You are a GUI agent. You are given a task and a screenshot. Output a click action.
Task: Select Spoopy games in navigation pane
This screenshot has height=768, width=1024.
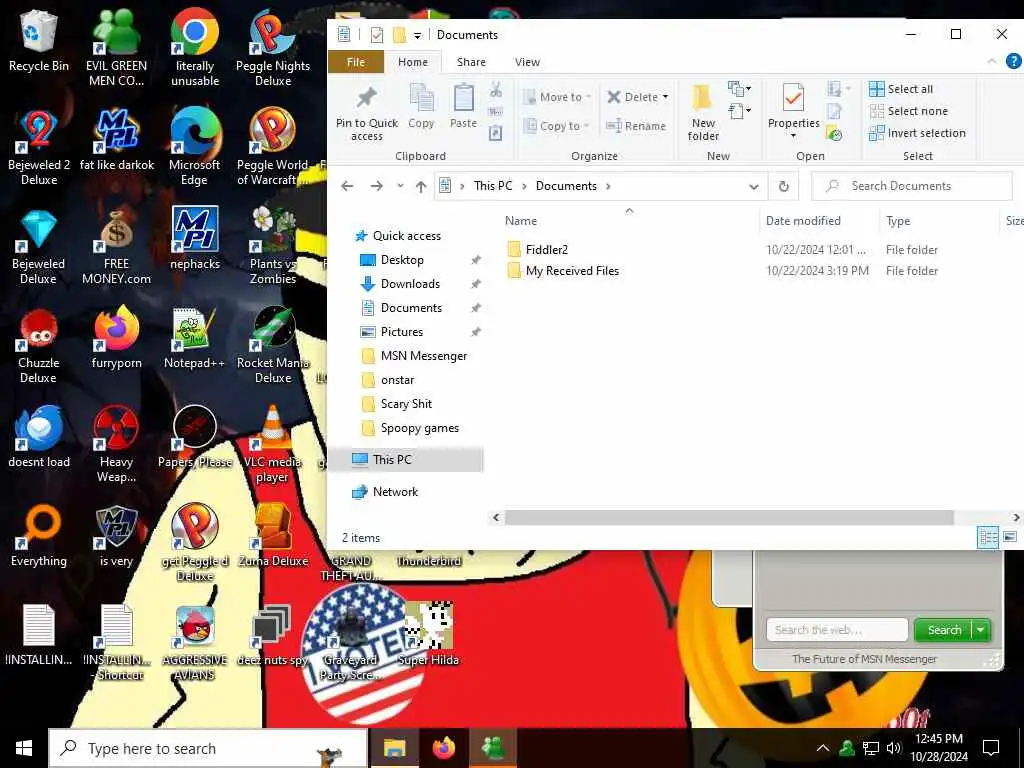tap(419, 428)
